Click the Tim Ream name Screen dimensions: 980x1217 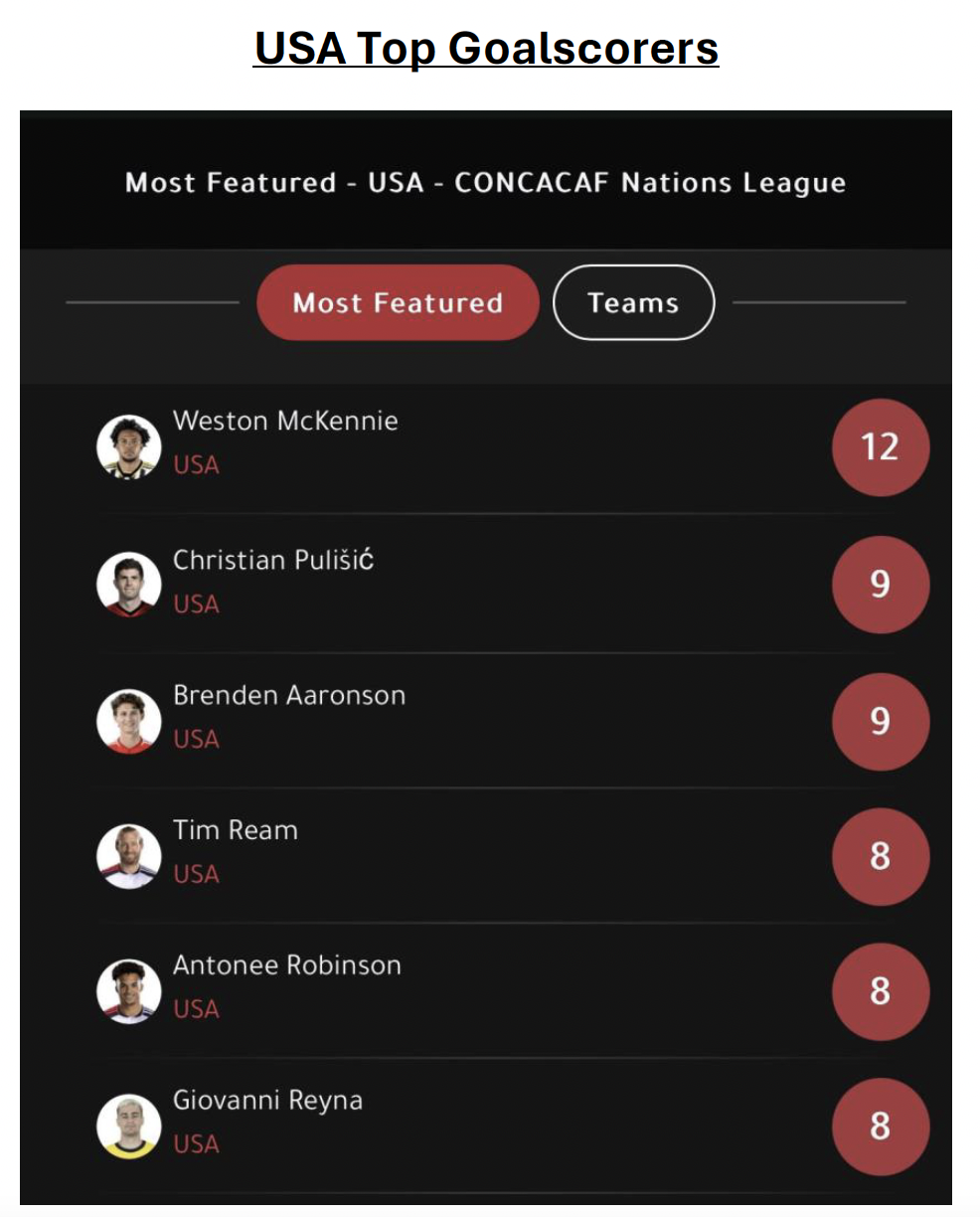pos(236,830)
